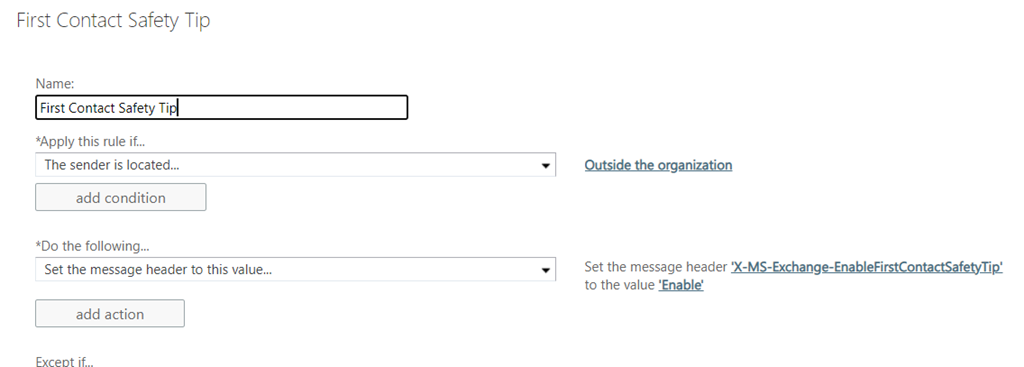1024x367 pixels.
Task: Click the 'add condition' button
Action: click(121, 197)
